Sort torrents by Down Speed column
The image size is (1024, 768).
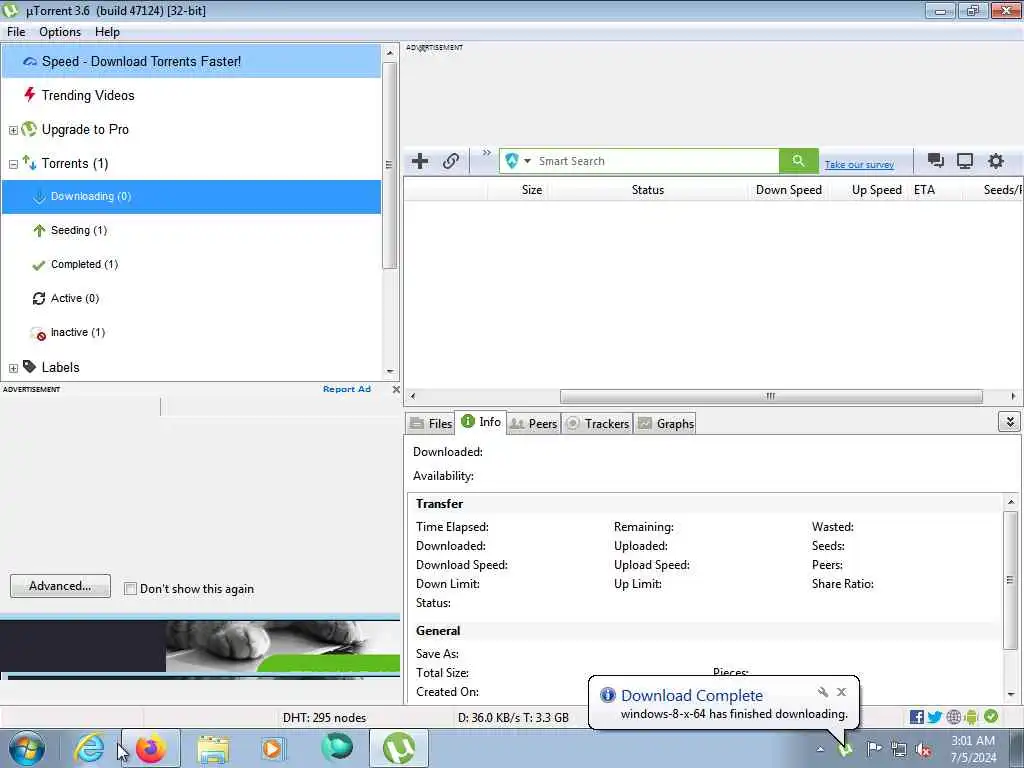(788, 190)
